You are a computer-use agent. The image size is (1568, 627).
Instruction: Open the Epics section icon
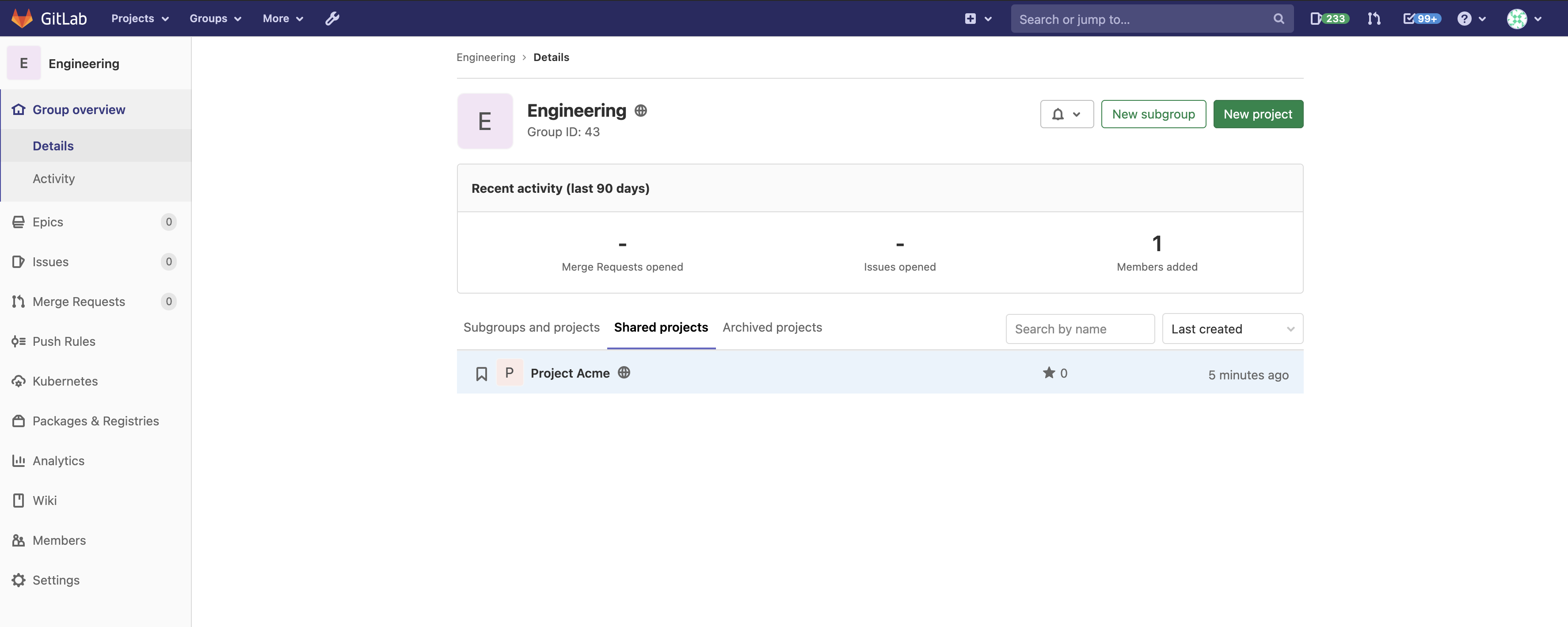[x=18, y=222]
